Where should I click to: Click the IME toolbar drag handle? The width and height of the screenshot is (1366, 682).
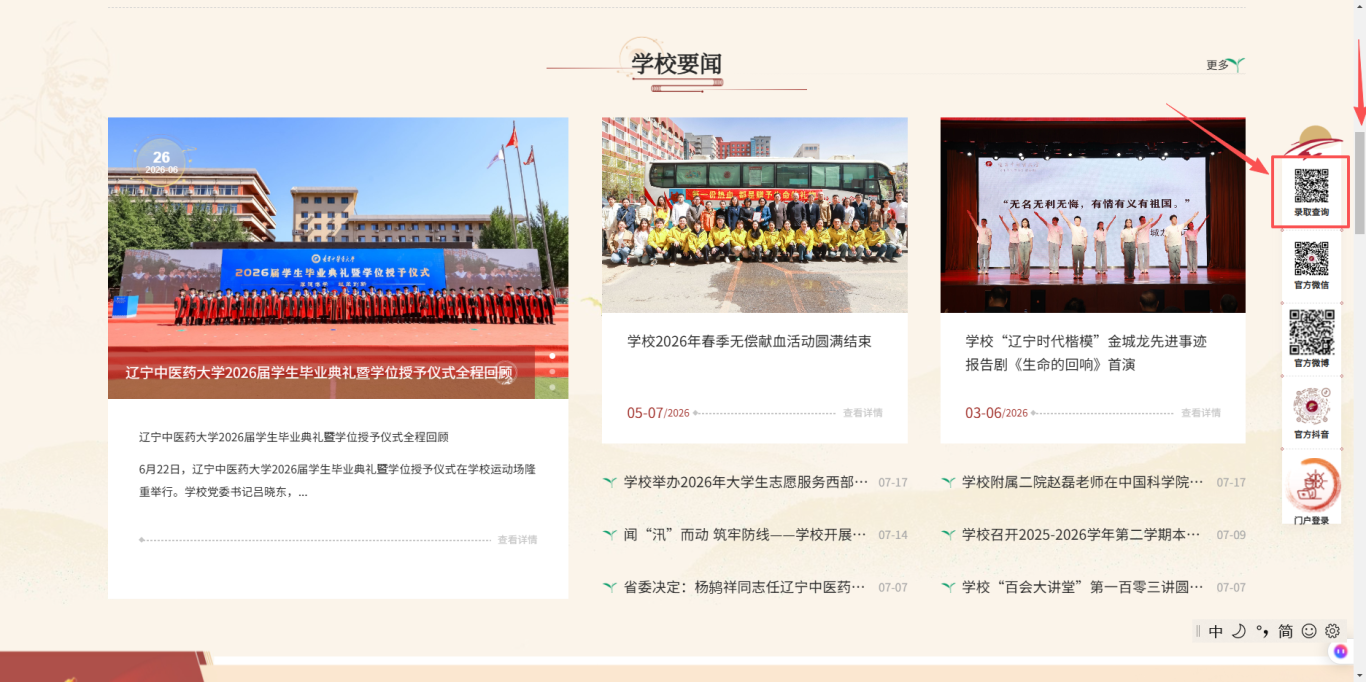click(1198, 631)
